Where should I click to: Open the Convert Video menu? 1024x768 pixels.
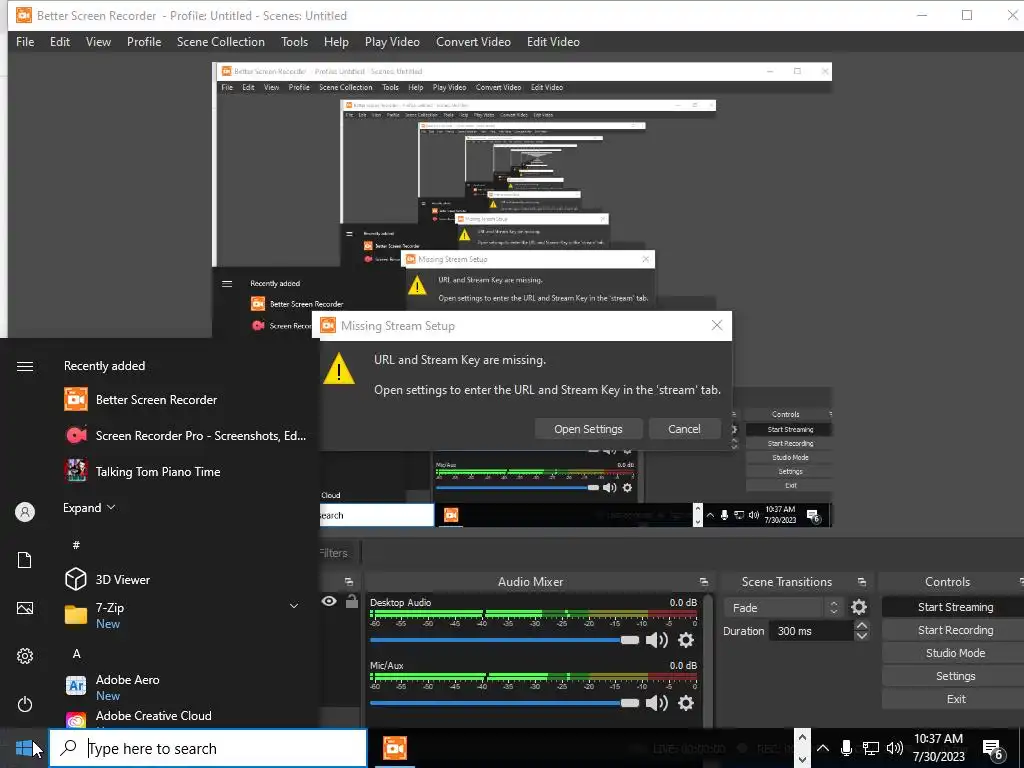(x=473, y=42)
